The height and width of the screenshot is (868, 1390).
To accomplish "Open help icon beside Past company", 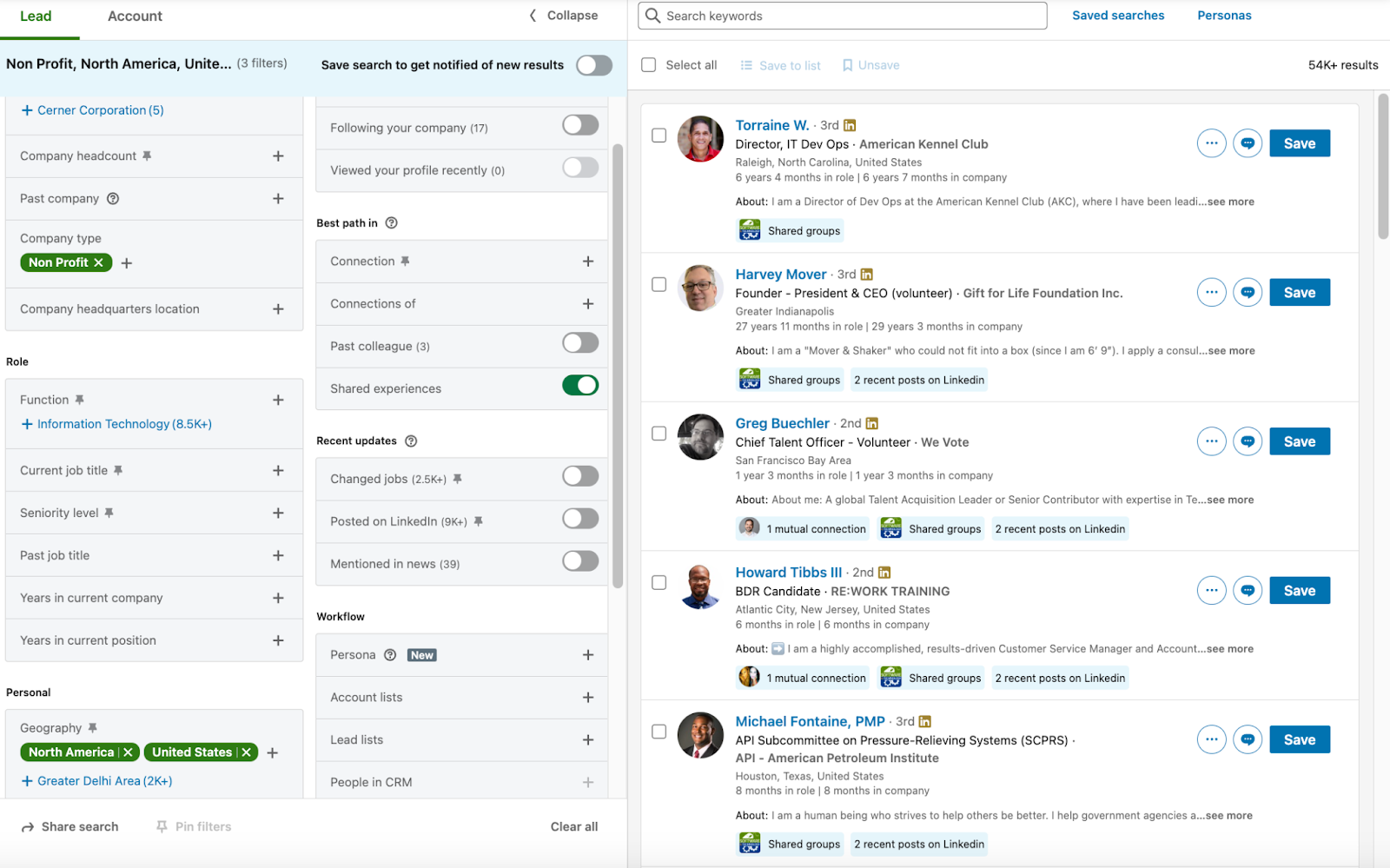I will click(x=113, y=198).
